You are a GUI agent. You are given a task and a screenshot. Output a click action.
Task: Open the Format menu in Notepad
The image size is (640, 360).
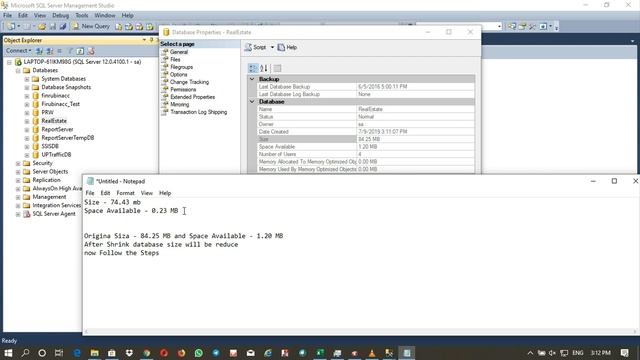click(x=125, y=193)
